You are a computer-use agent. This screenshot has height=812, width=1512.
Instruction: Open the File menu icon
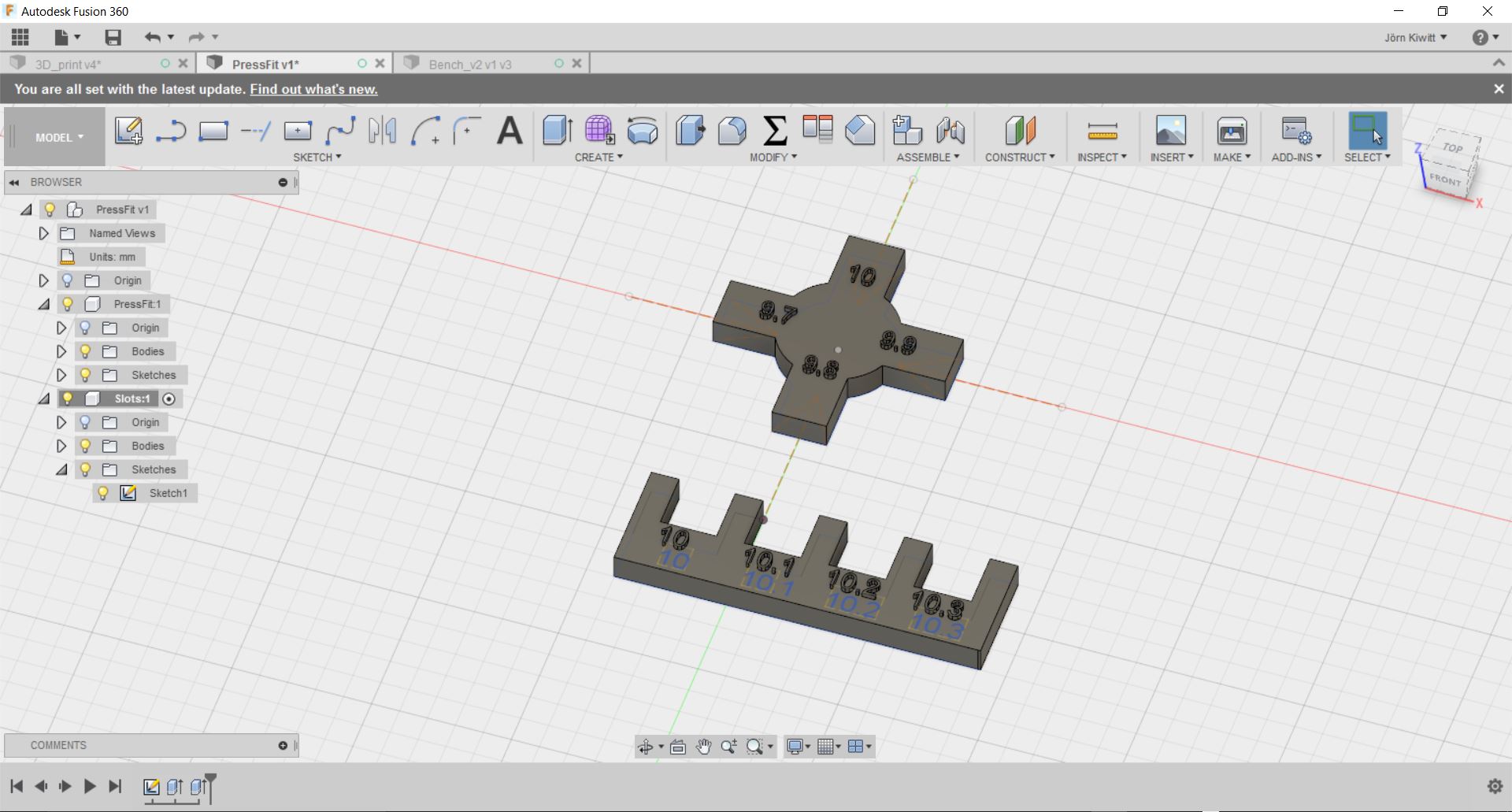point(66,37)
